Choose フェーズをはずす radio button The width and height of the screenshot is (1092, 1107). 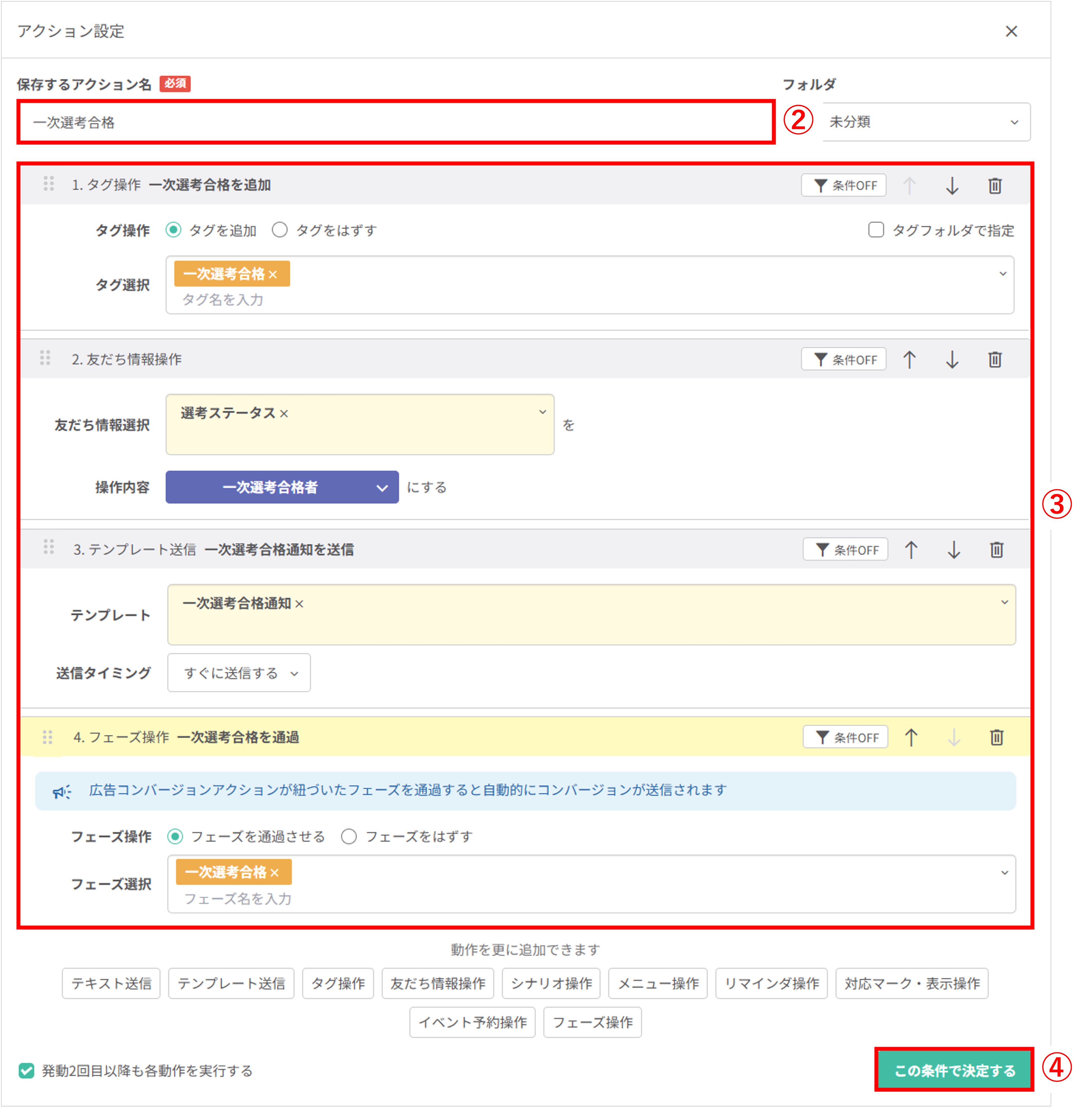348,836
